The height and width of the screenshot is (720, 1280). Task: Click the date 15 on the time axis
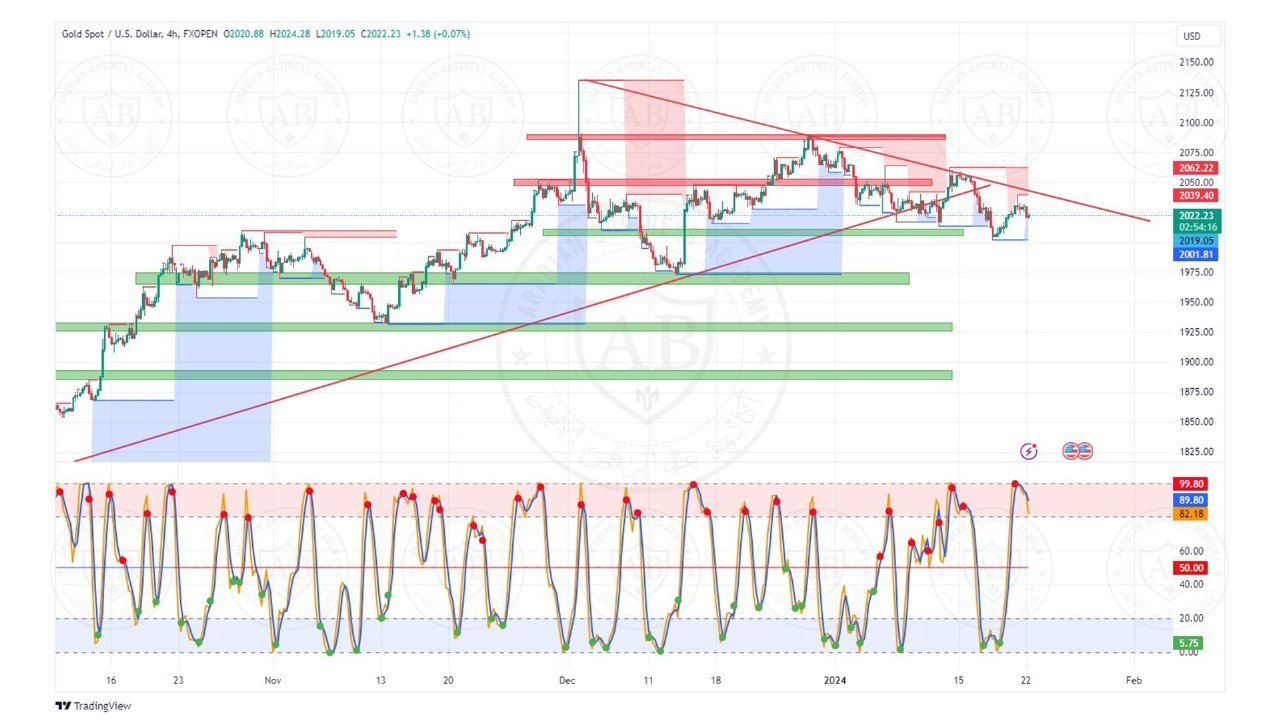[958, 680]
